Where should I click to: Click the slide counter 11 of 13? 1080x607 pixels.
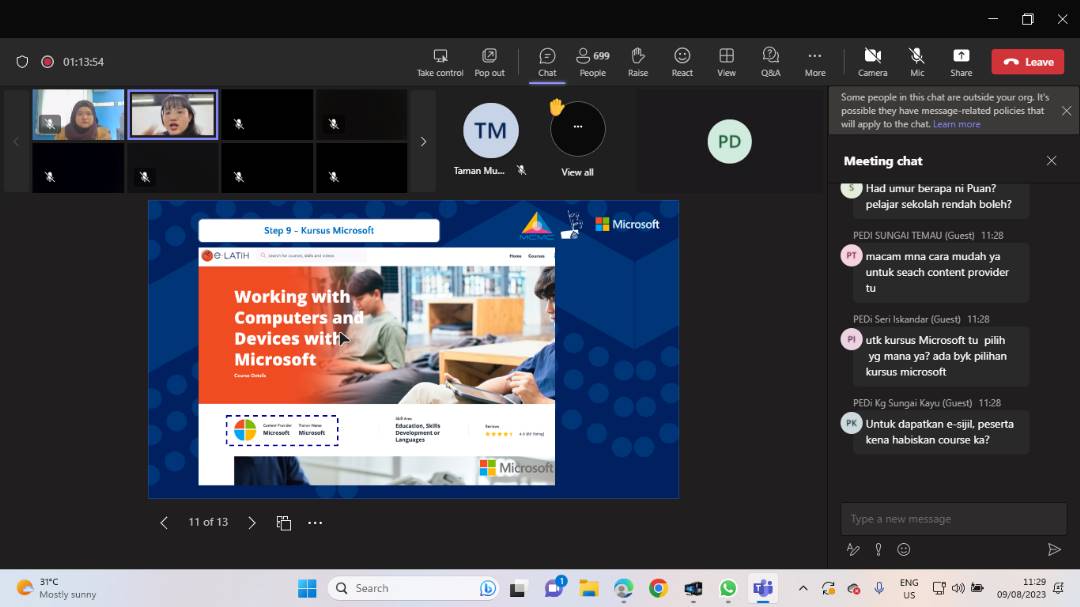click(x=208, y=522)
